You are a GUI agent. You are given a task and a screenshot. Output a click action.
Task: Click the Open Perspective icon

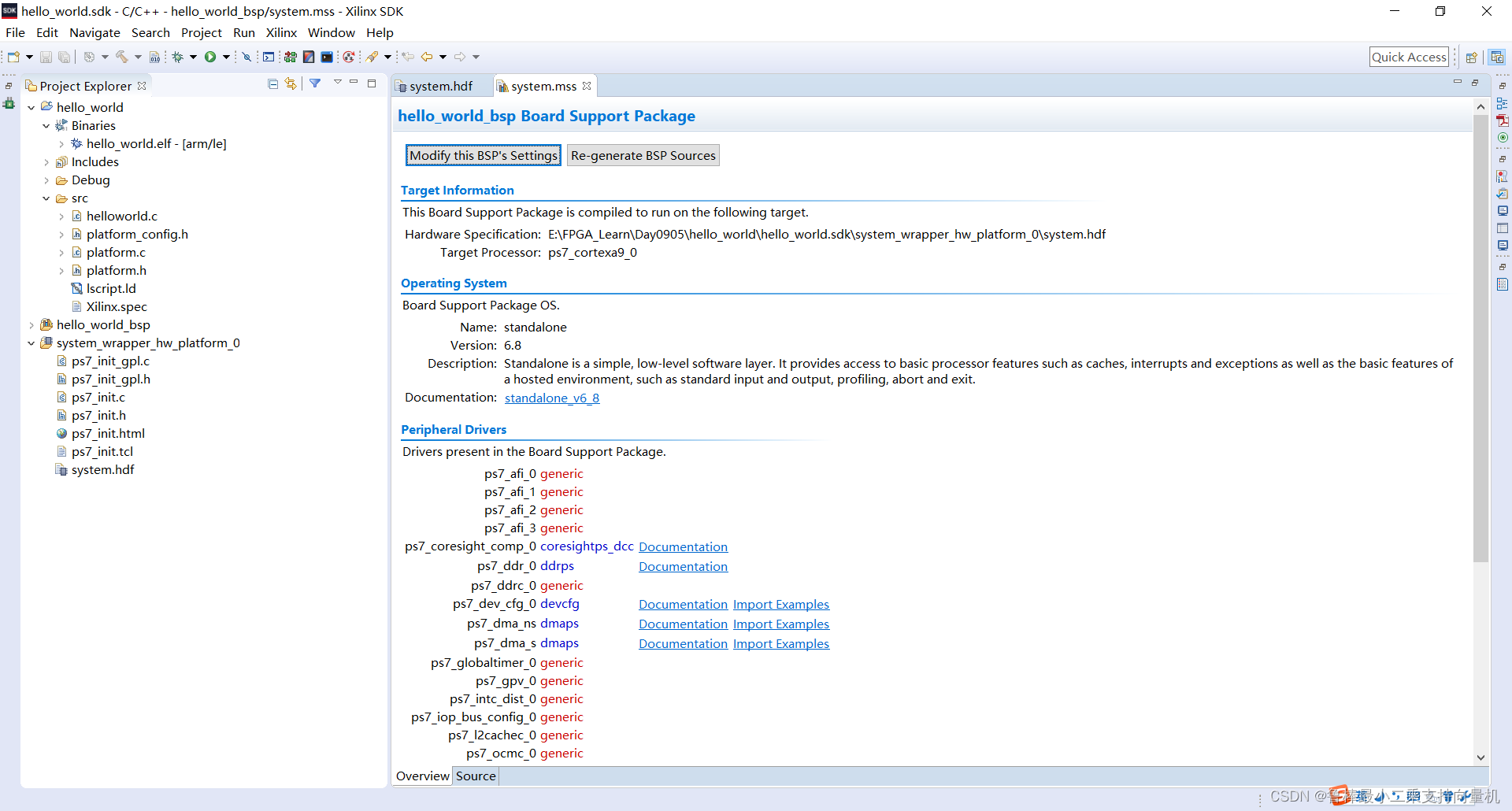tap(1471, 57)
